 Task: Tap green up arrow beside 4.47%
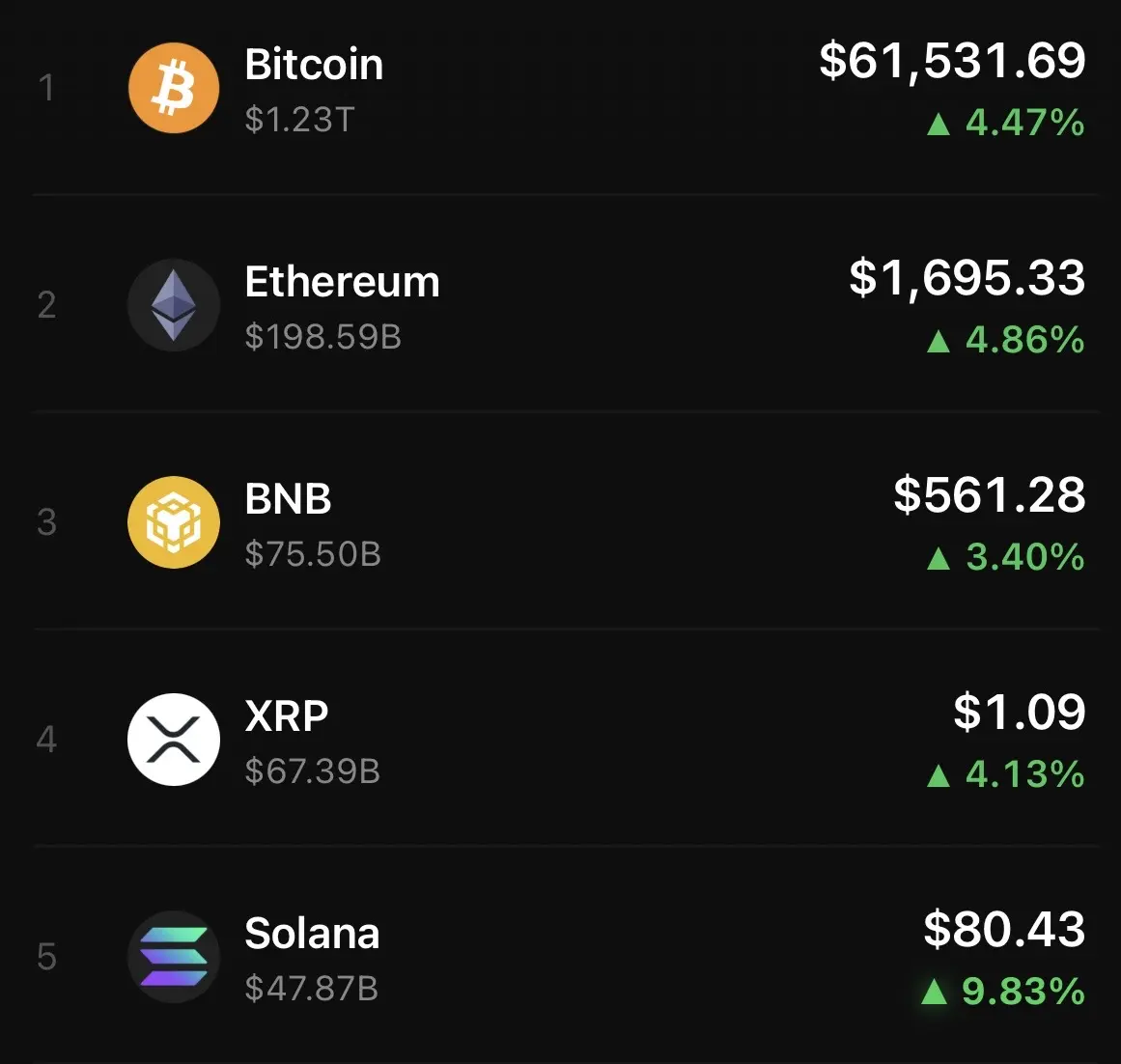(x=938, y=124)
